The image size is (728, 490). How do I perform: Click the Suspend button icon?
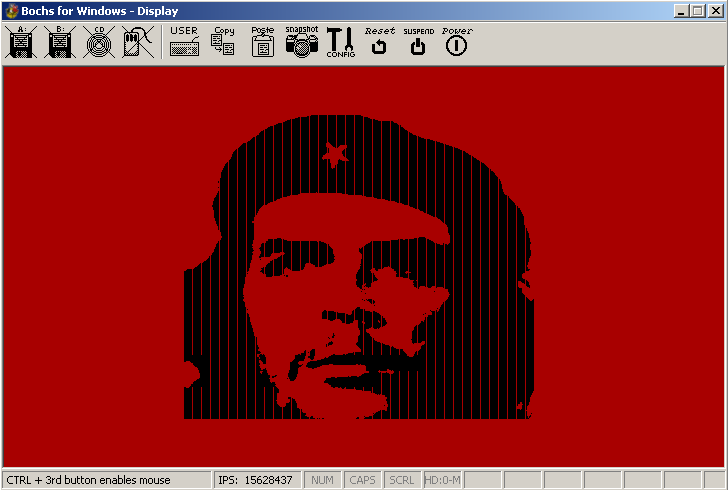coord(418,42)
